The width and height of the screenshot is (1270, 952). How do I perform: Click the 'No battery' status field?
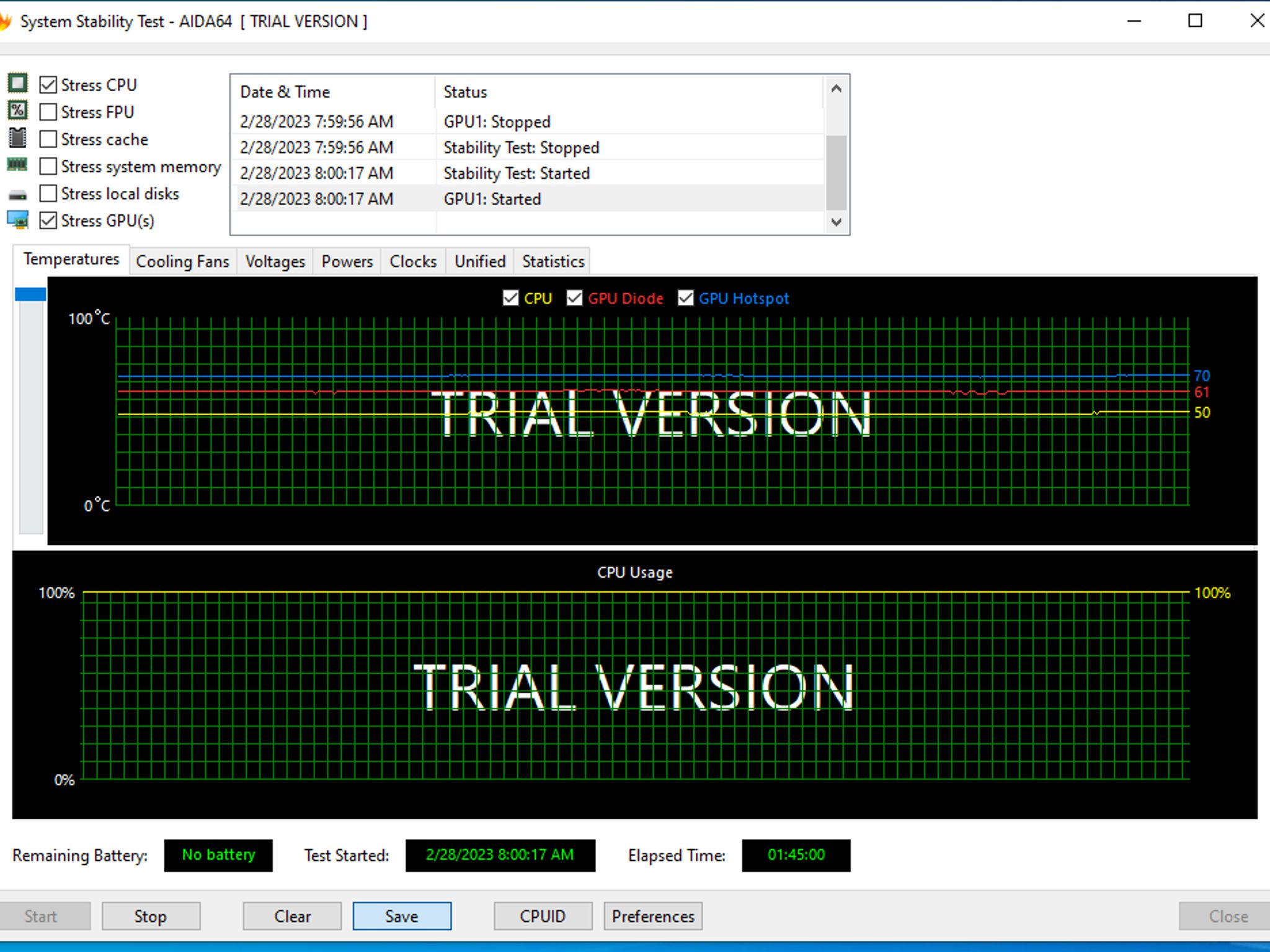click(218, 855)
